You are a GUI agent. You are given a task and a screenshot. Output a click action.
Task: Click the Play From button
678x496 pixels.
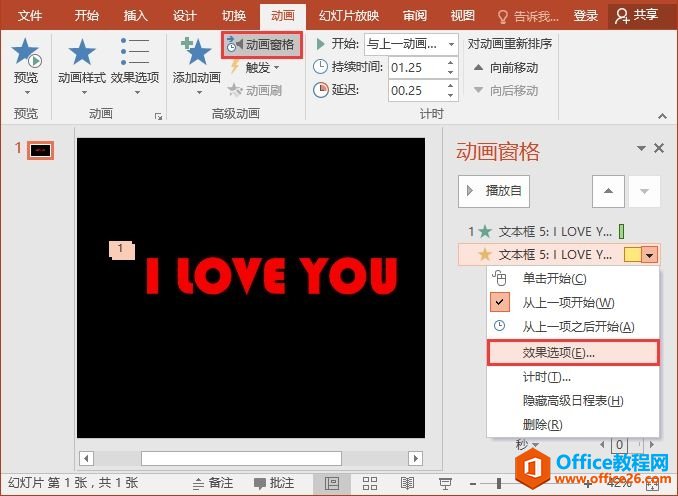(x=494, y=190)
